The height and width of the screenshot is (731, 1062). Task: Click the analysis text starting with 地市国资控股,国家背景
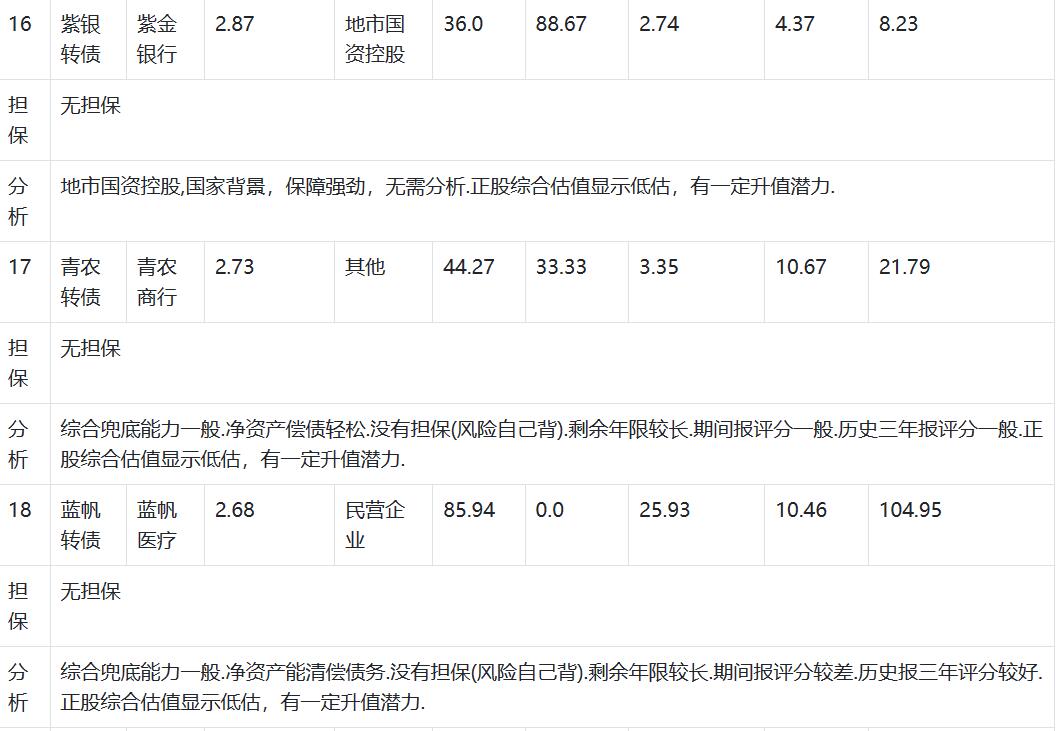pyautogui.click(x=448, y=186)
